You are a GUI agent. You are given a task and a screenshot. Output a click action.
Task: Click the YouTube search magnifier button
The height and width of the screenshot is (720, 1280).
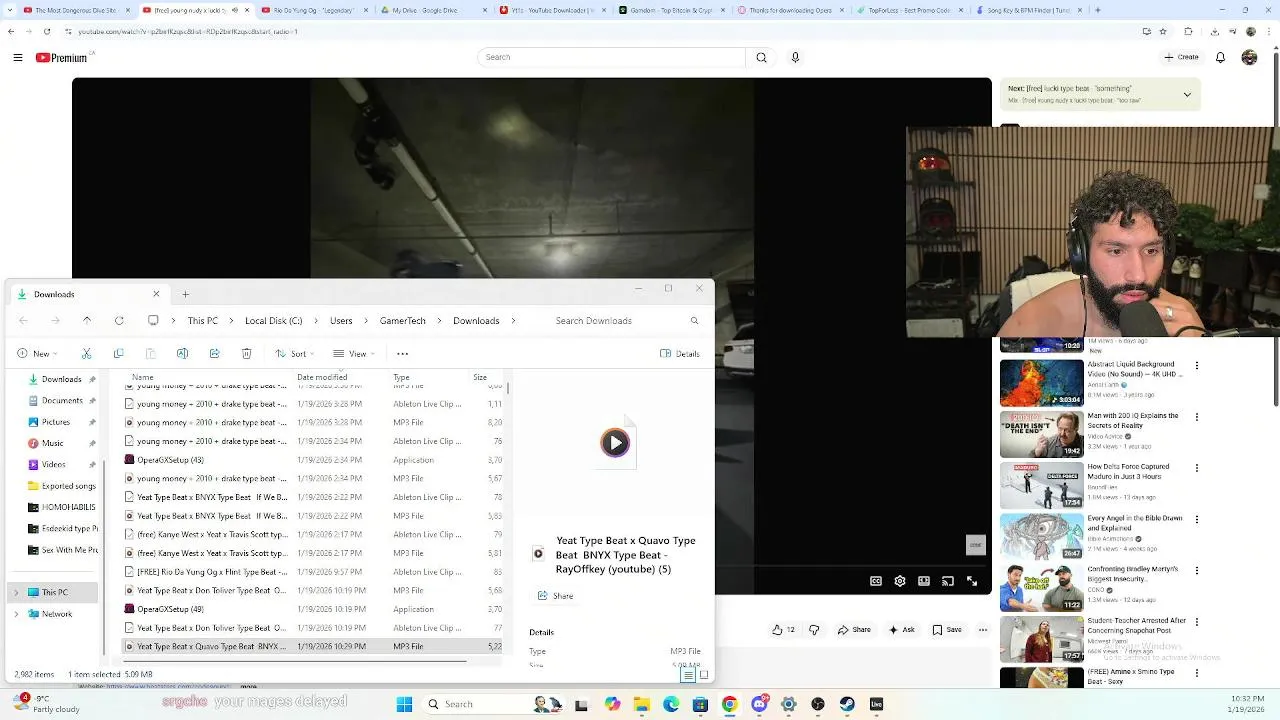(761, 57)
